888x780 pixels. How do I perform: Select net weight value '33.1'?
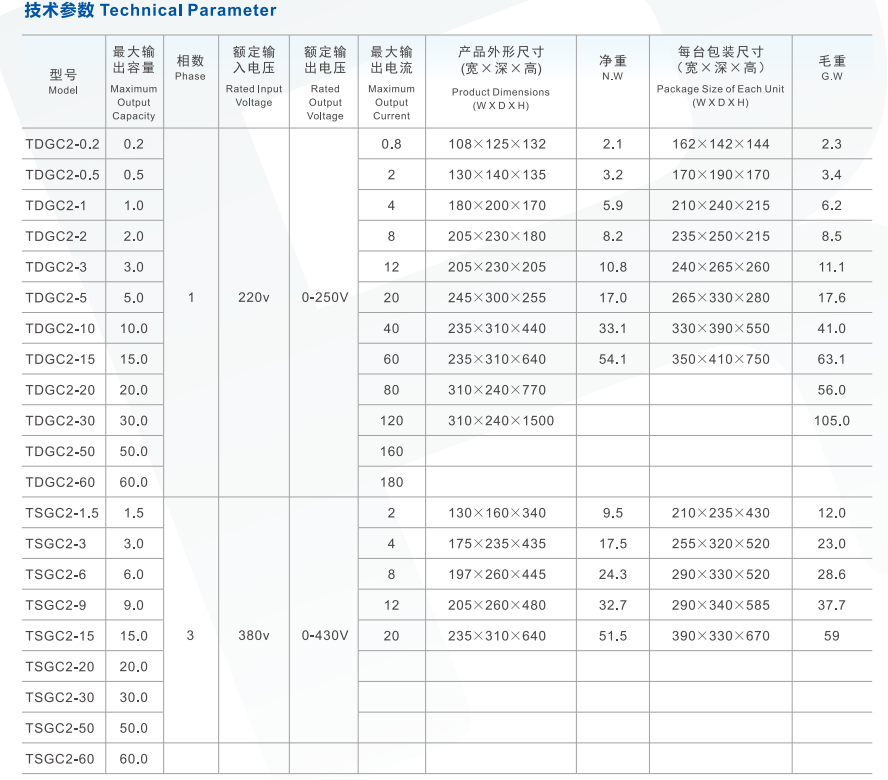(613, 329)
